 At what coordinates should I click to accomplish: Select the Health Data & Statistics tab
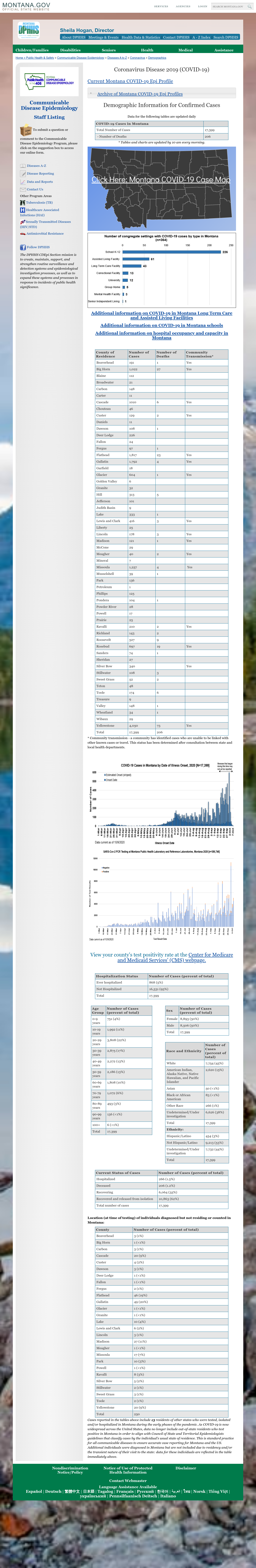[x=140, y=37]
